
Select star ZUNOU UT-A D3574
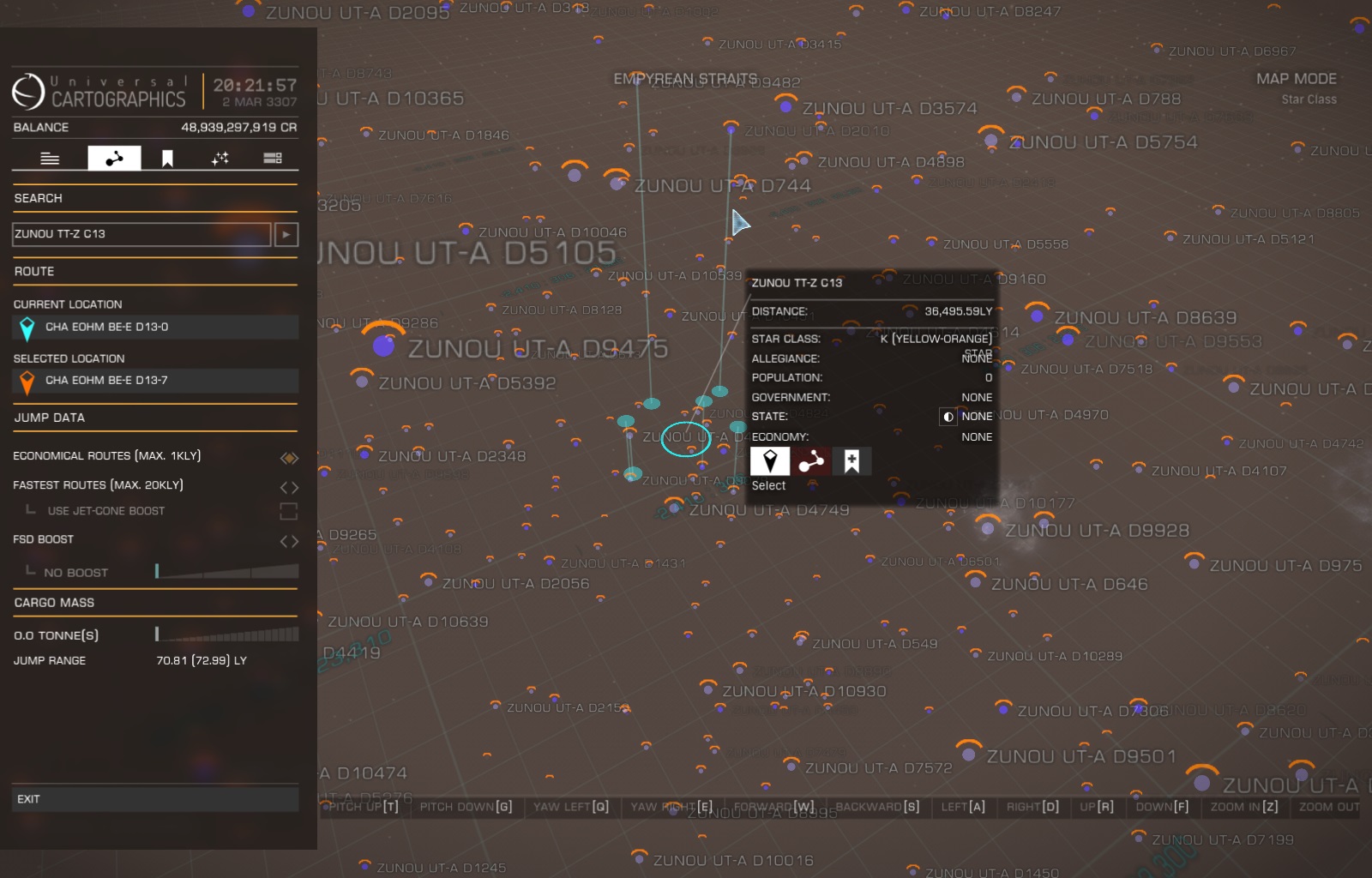tap(785, 106)
